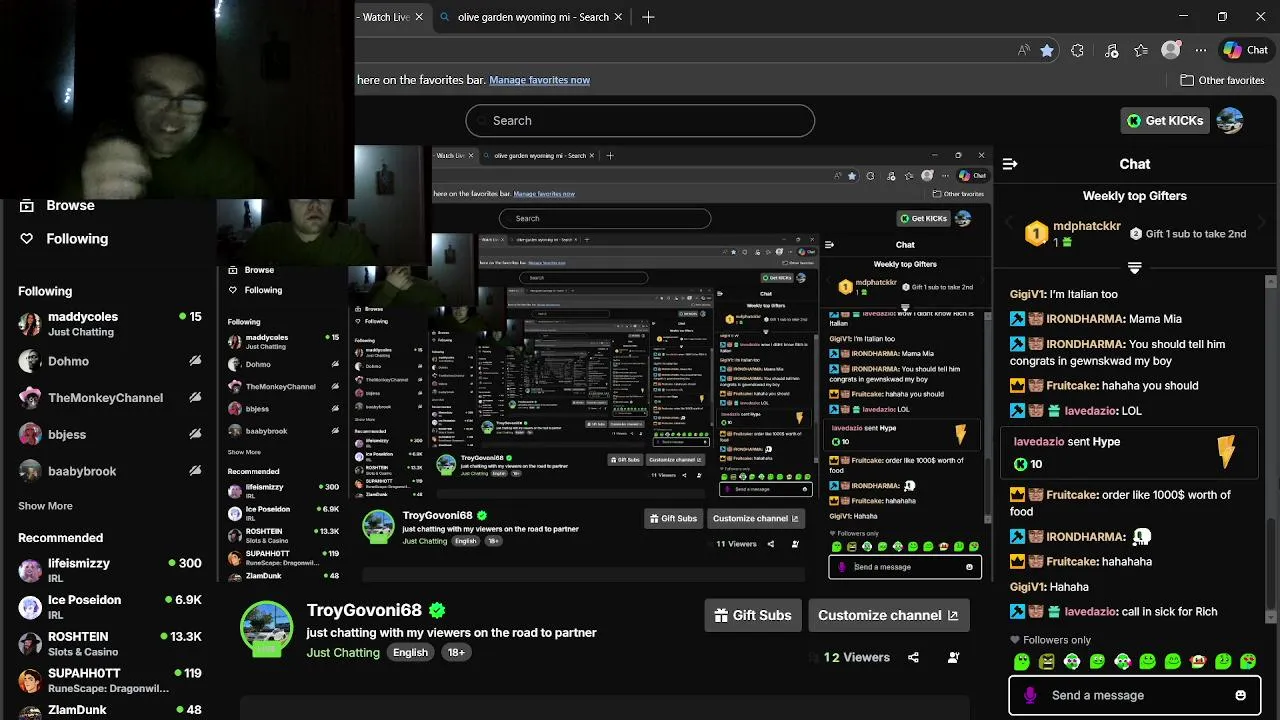Open the browser three-dot settings menu
The height and width of the screenshot is (720, 1280).
[1200, 50]
